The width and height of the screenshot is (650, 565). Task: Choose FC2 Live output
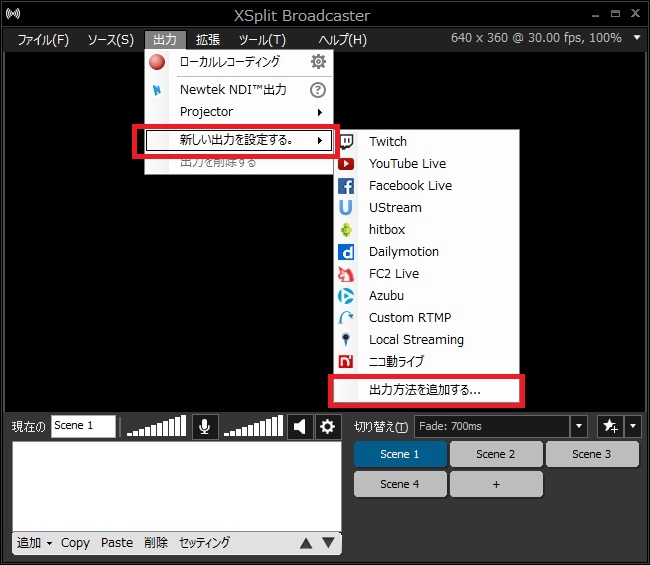427,274
